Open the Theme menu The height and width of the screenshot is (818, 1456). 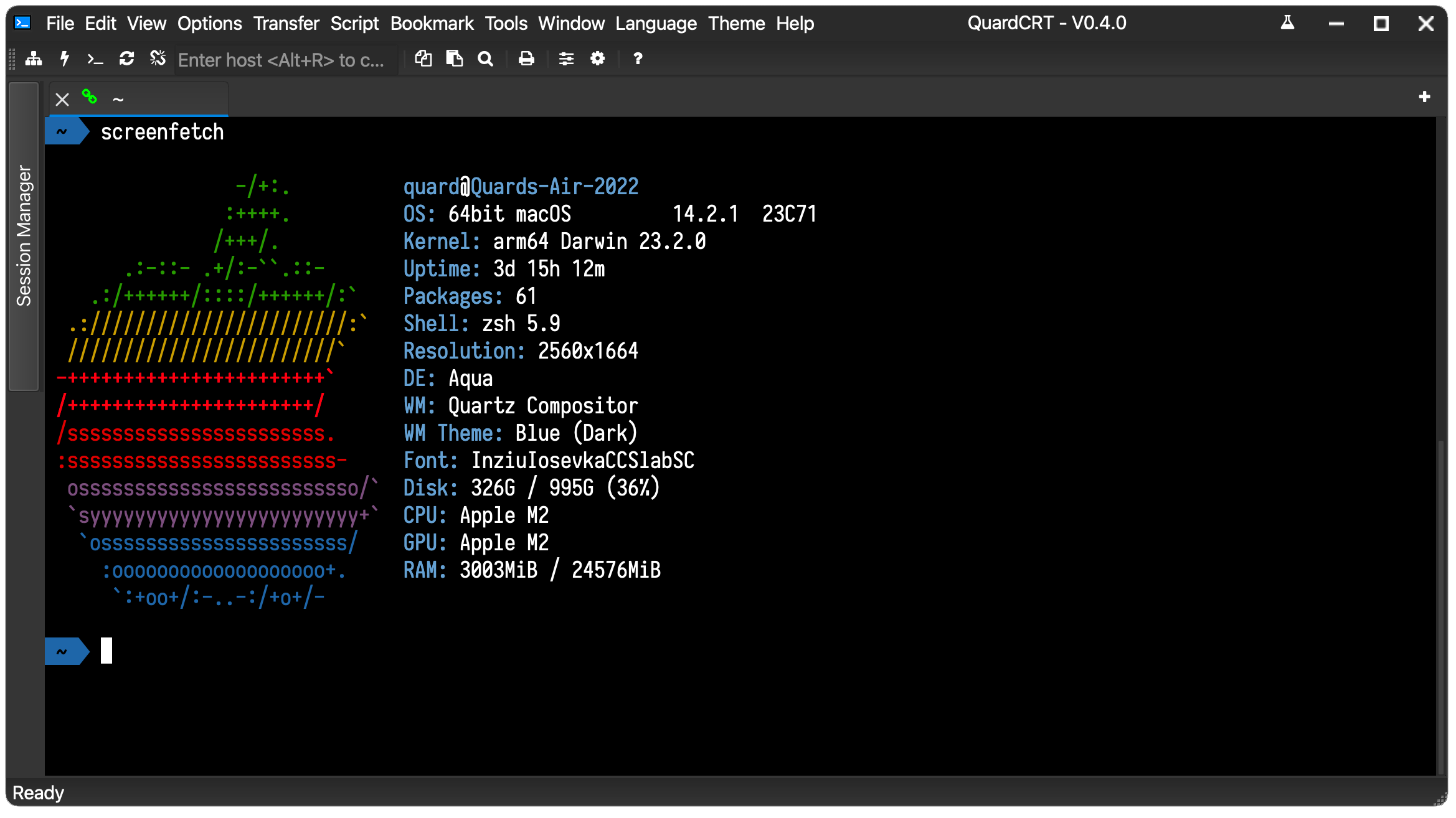coord(736,24)
